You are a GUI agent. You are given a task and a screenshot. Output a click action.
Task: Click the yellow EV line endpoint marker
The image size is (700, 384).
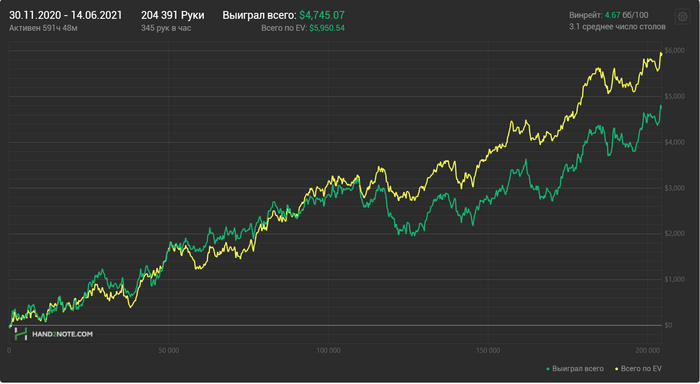coord(661,53)
